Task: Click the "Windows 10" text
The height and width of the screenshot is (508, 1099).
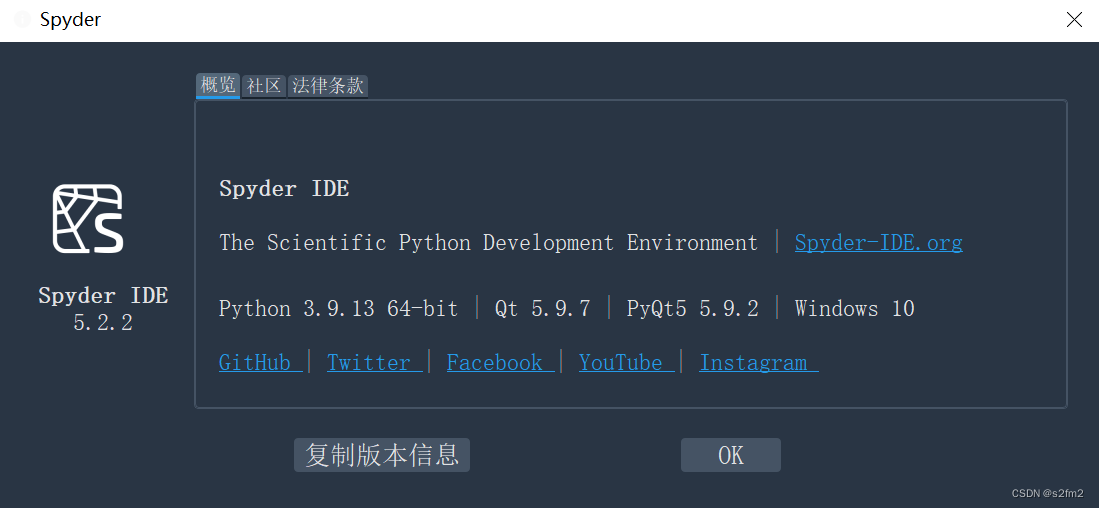Action: point(854,308)
